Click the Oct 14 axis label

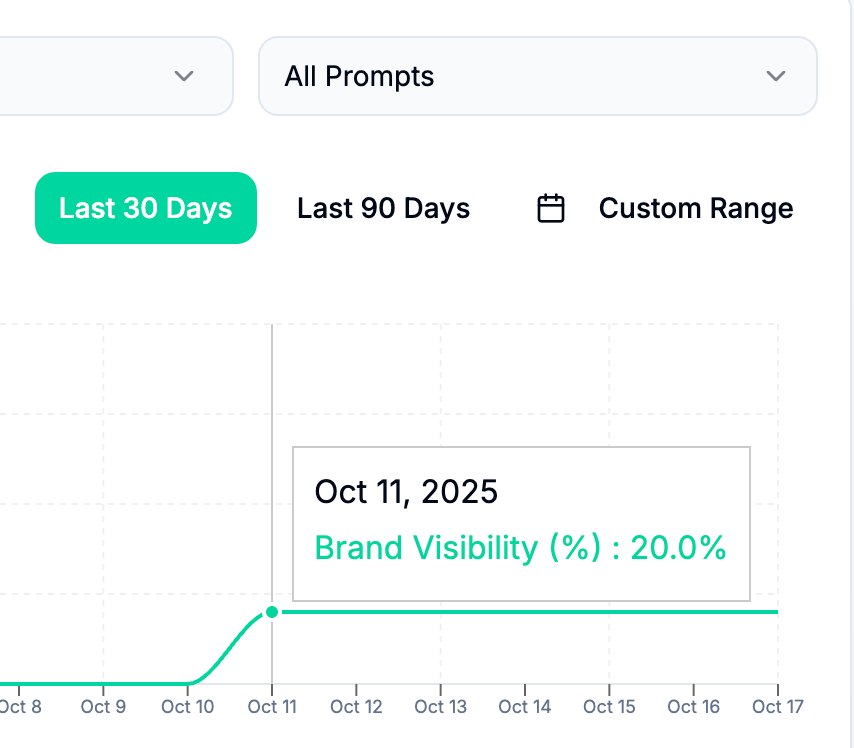pos(525,707)
